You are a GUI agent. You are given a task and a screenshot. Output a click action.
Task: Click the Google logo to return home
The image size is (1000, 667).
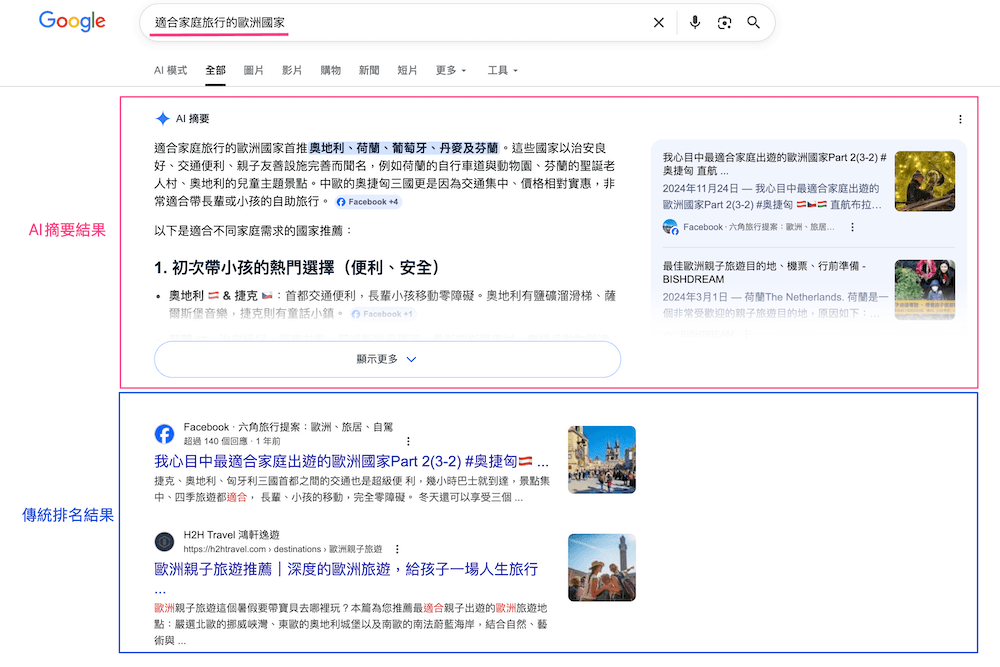pyautogui.click(x=71, y=21)
